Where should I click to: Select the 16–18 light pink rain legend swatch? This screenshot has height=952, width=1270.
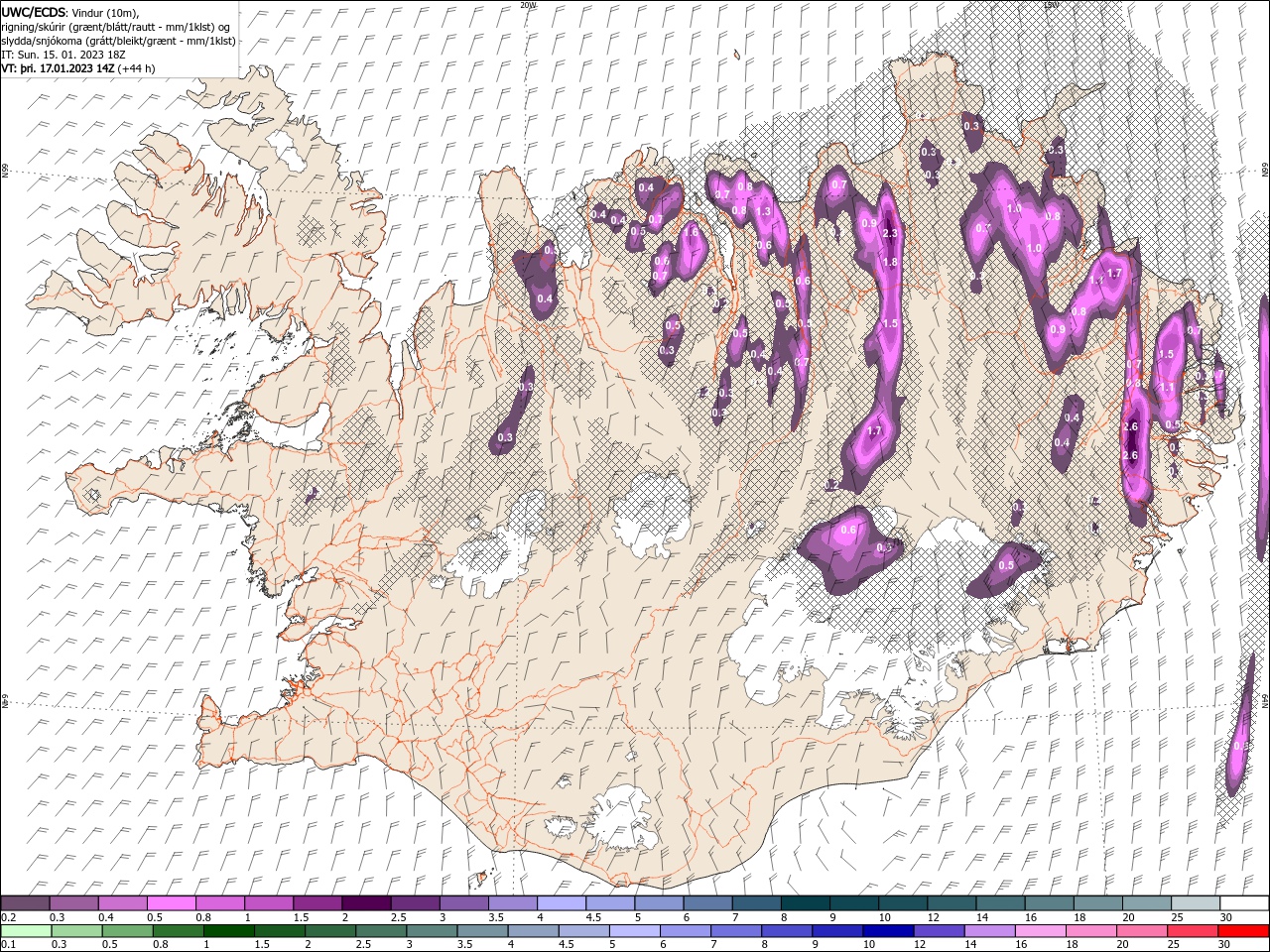coord(1039,931)
